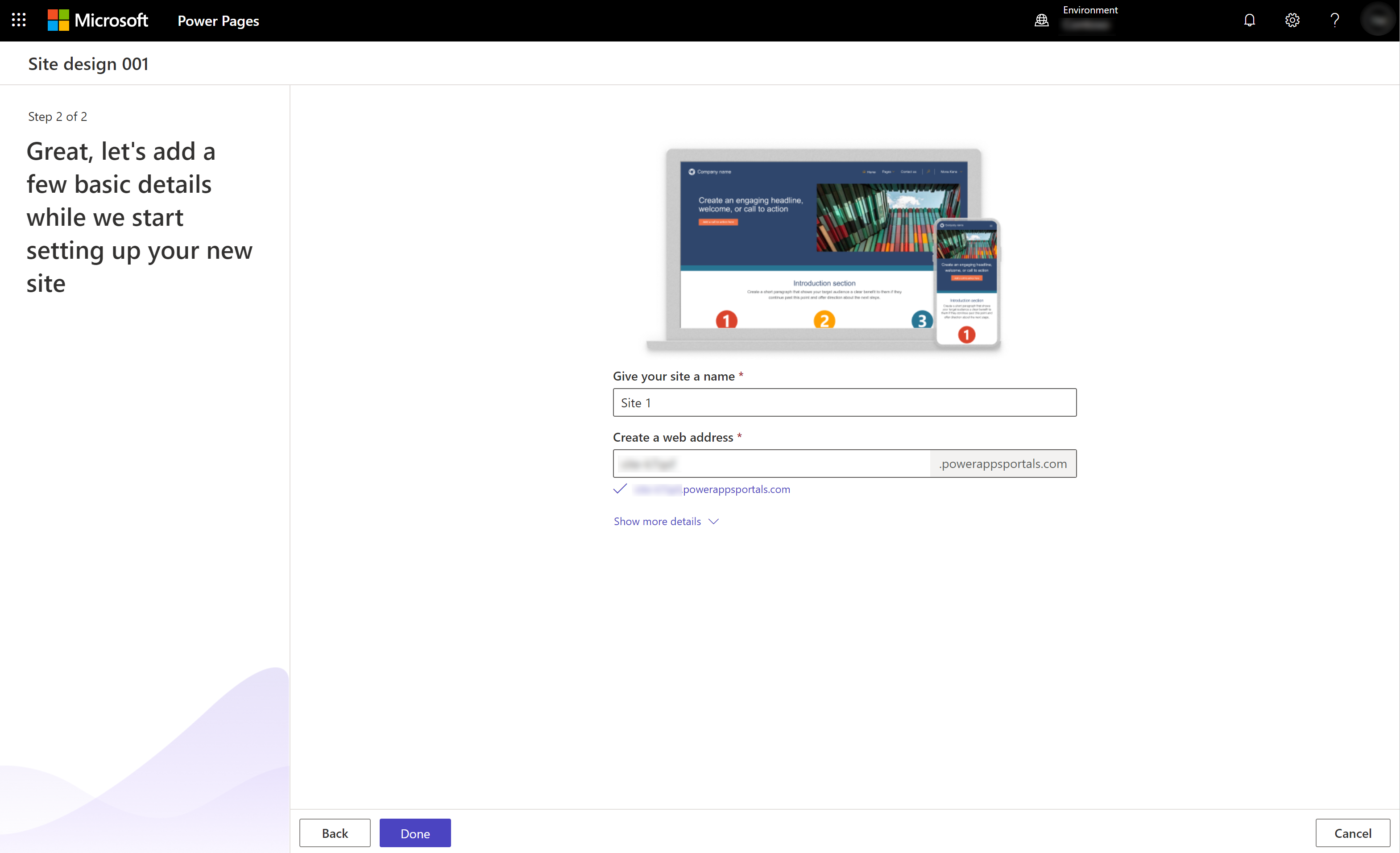The height and width of the screenshot is (853, 1400).
Task: Expand Show more details section
Action: tap(665, 521)
